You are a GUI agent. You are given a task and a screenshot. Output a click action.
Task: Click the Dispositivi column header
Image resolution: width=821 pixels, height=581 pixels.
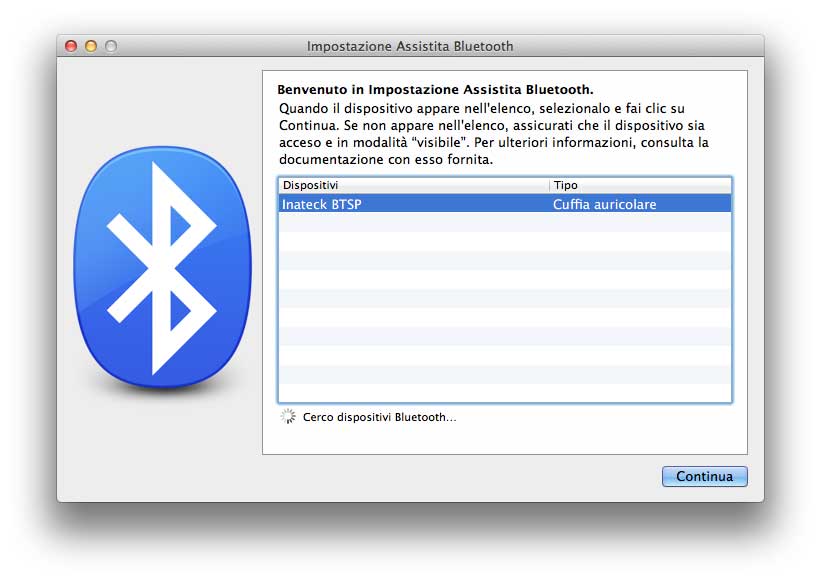point(414,185)
